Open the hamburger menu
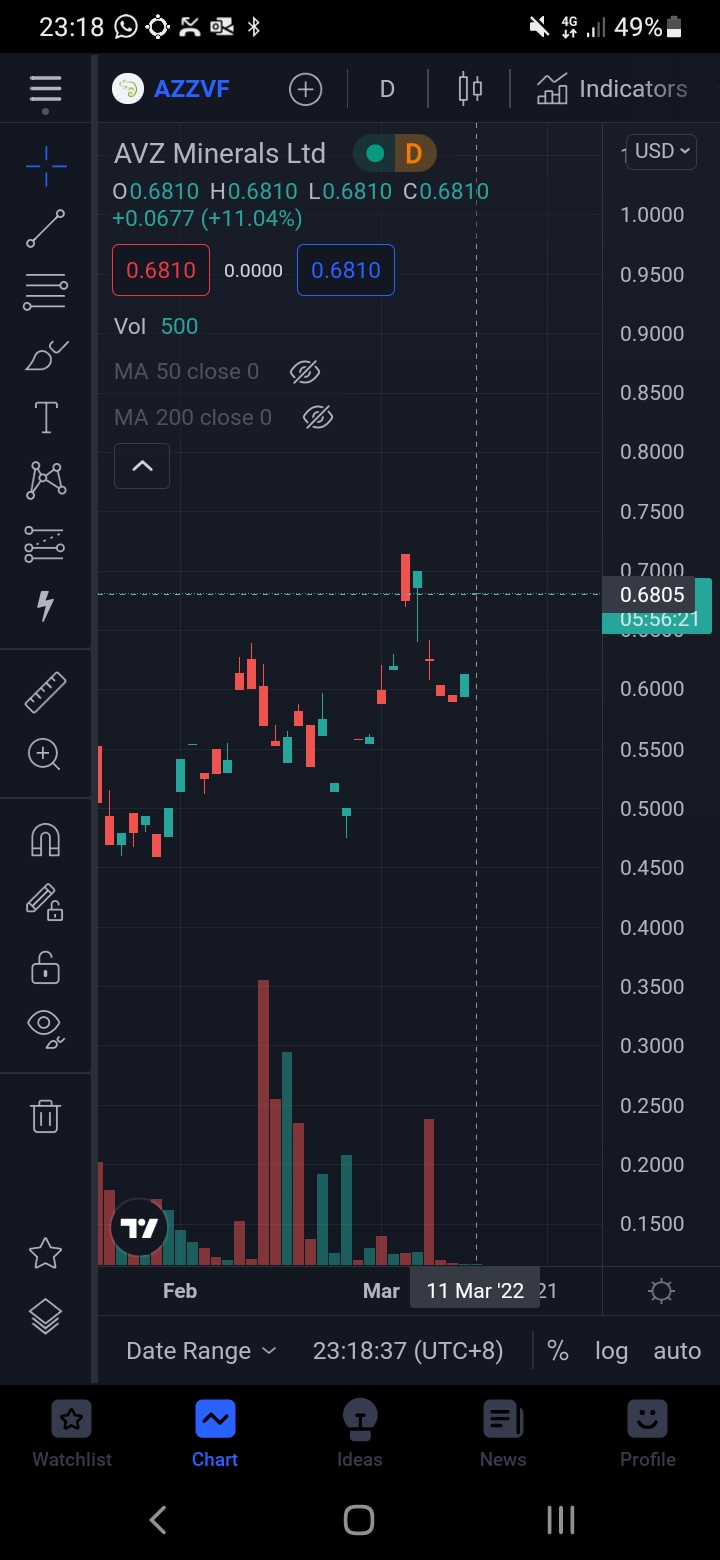The width and height of the screenshot is (720, 1560). coord(45,89)
